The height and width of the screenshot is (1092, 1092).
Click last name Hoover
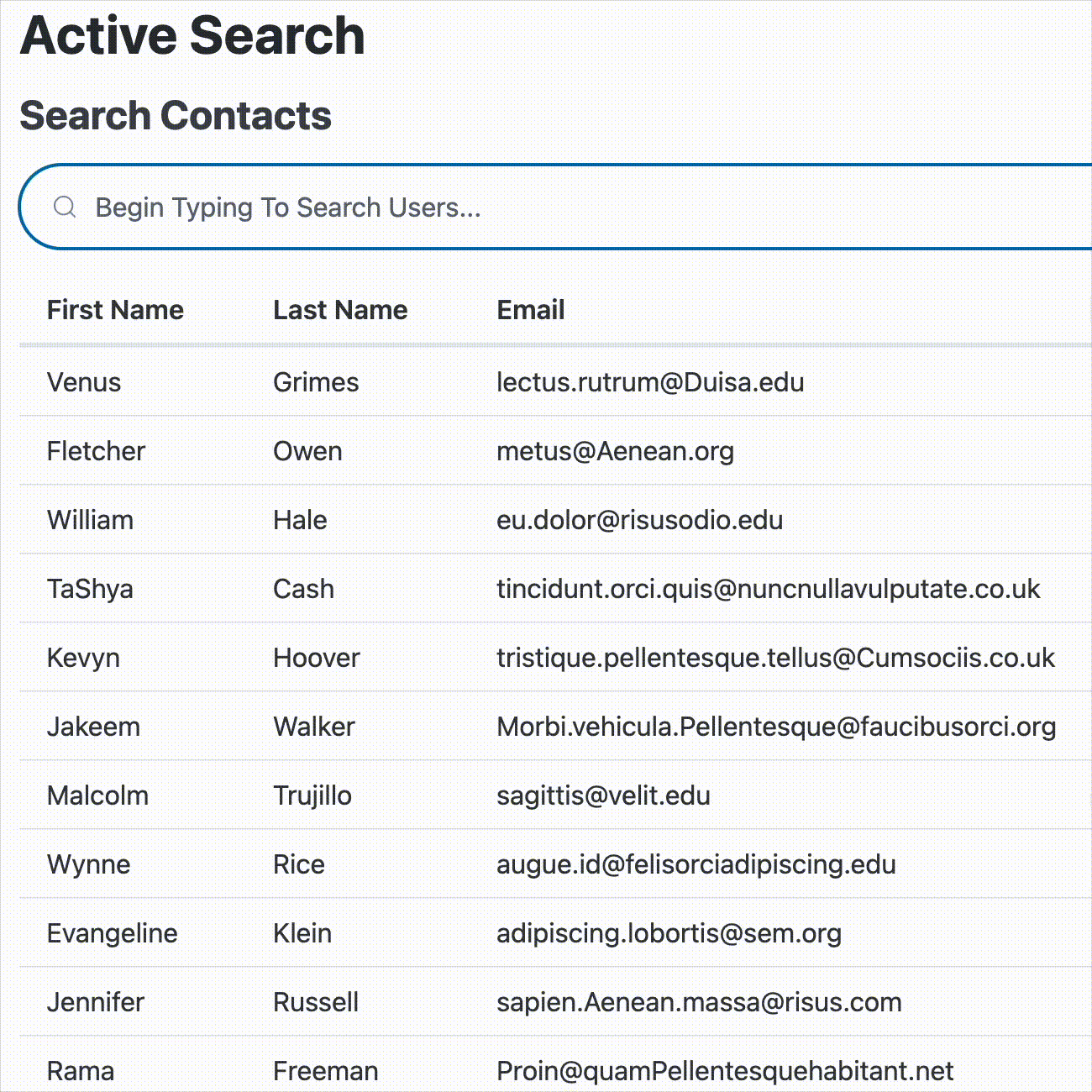tap(316, 658)
